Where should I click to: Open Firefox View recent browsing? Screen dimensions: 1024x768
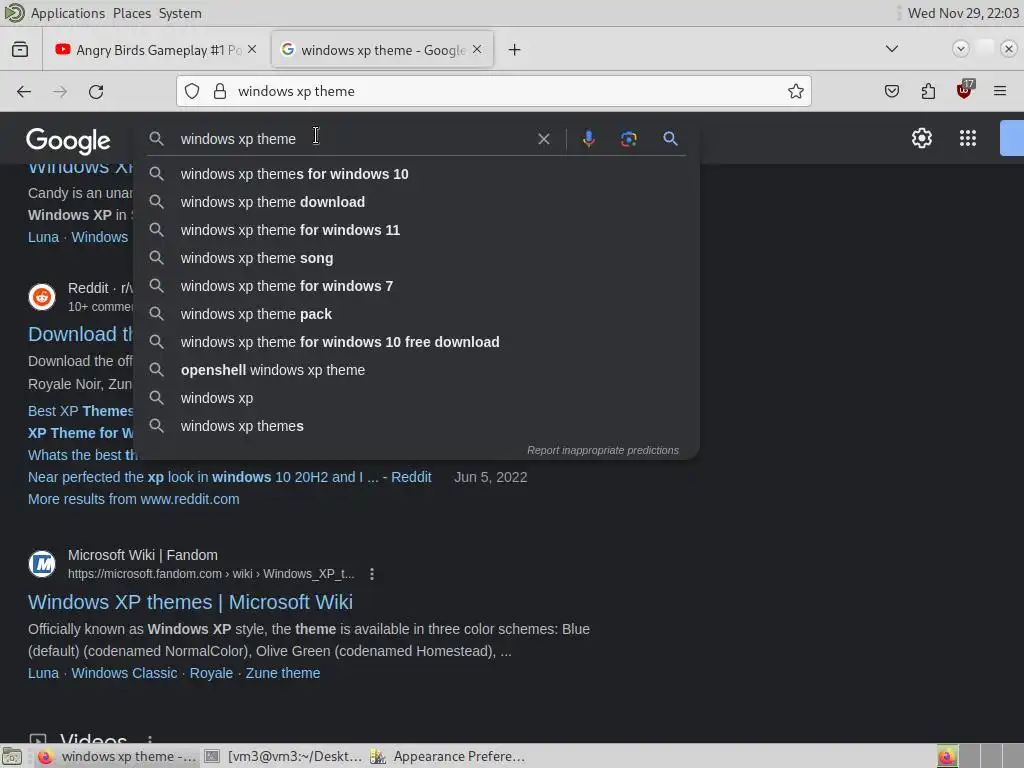pyautogui.click(x=20, y=50)
